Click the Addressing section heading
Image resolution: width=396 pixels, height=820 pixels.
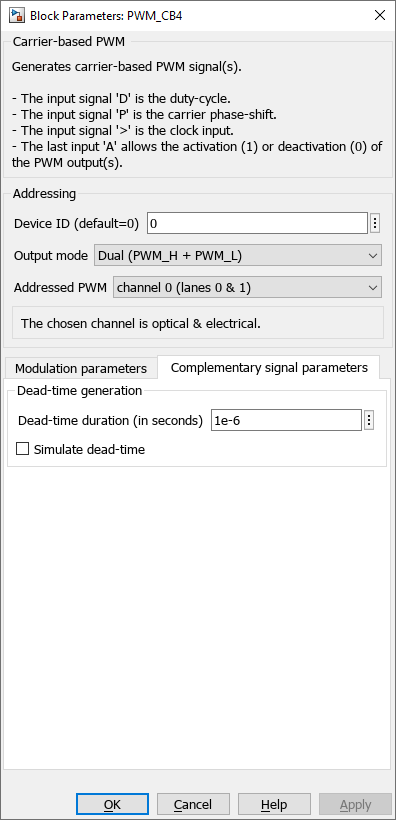pos(44,194)
